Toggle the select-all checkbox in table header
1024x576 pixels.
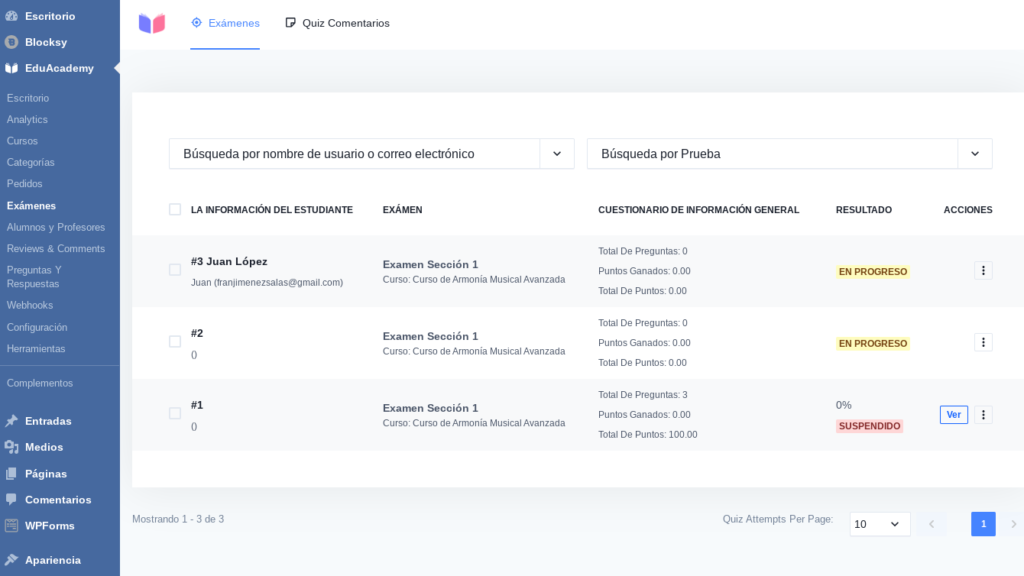click(174, 209)
